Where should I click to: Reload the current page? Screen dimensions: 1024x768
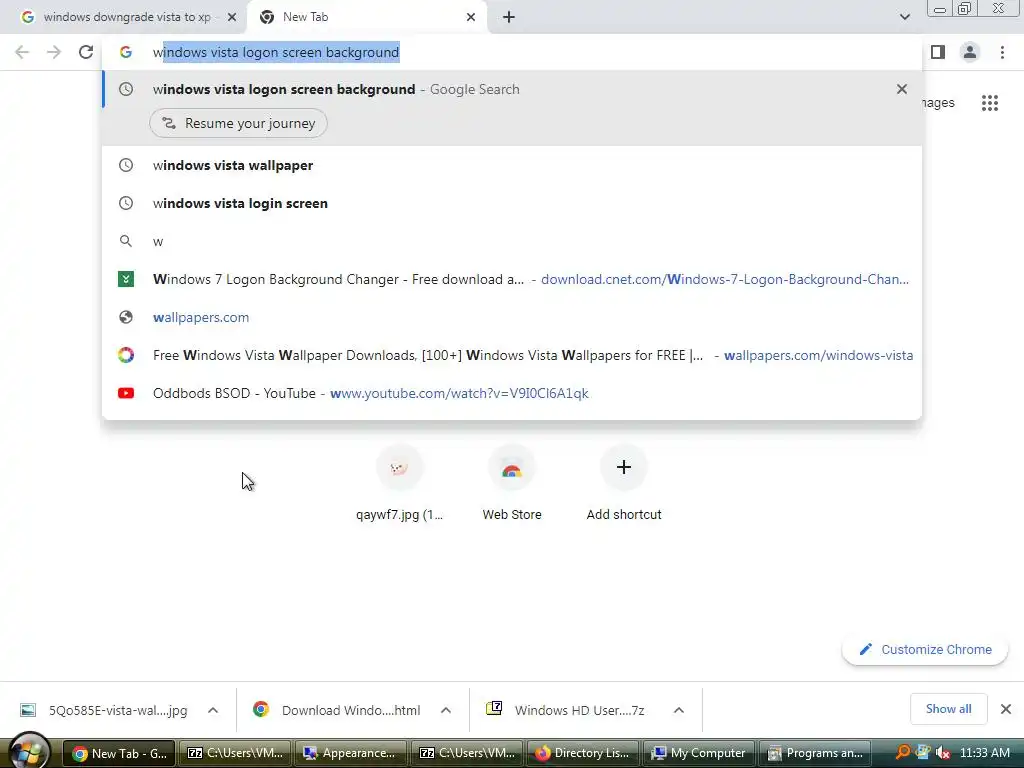click(86, 52)
